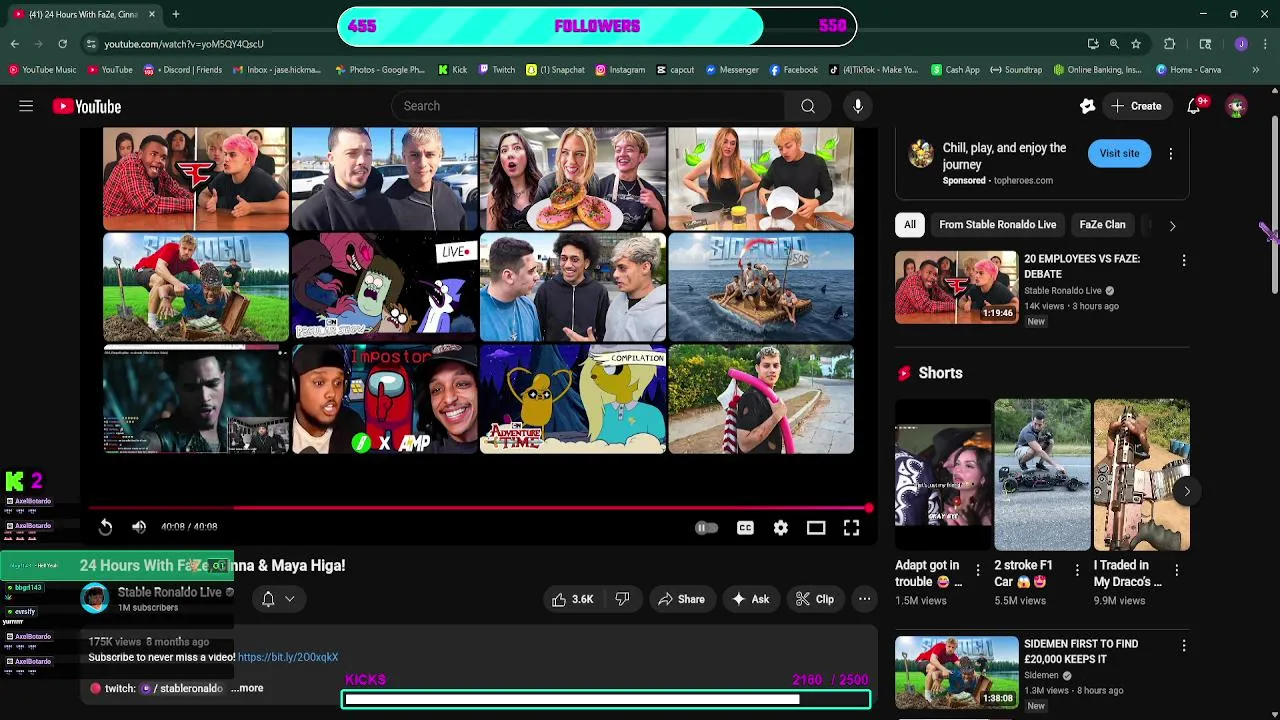Click the Create button
This screenshot has width=1280, height=720.
tap(1136, 106)
